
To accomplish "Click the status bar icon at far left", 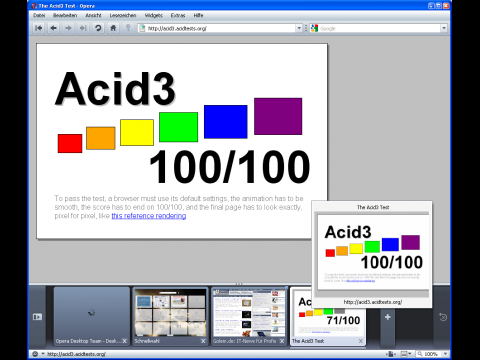I will pos(35,354).
